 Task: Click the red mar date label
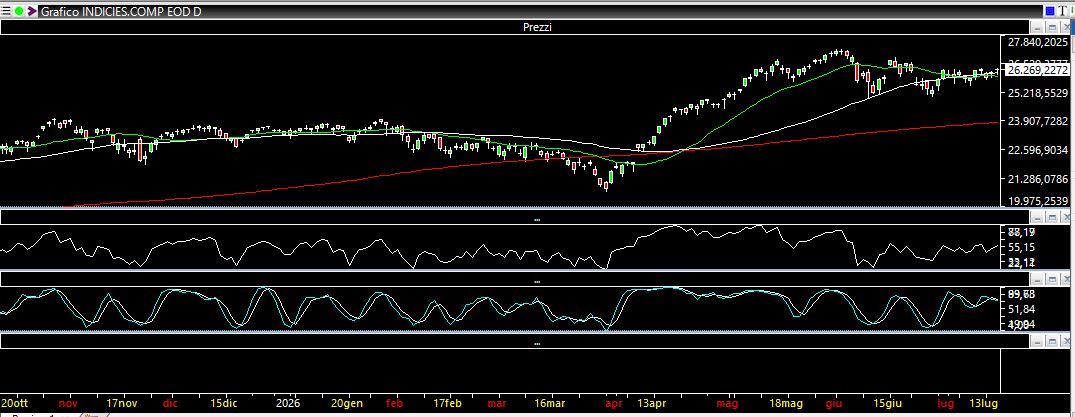(497, 403)
